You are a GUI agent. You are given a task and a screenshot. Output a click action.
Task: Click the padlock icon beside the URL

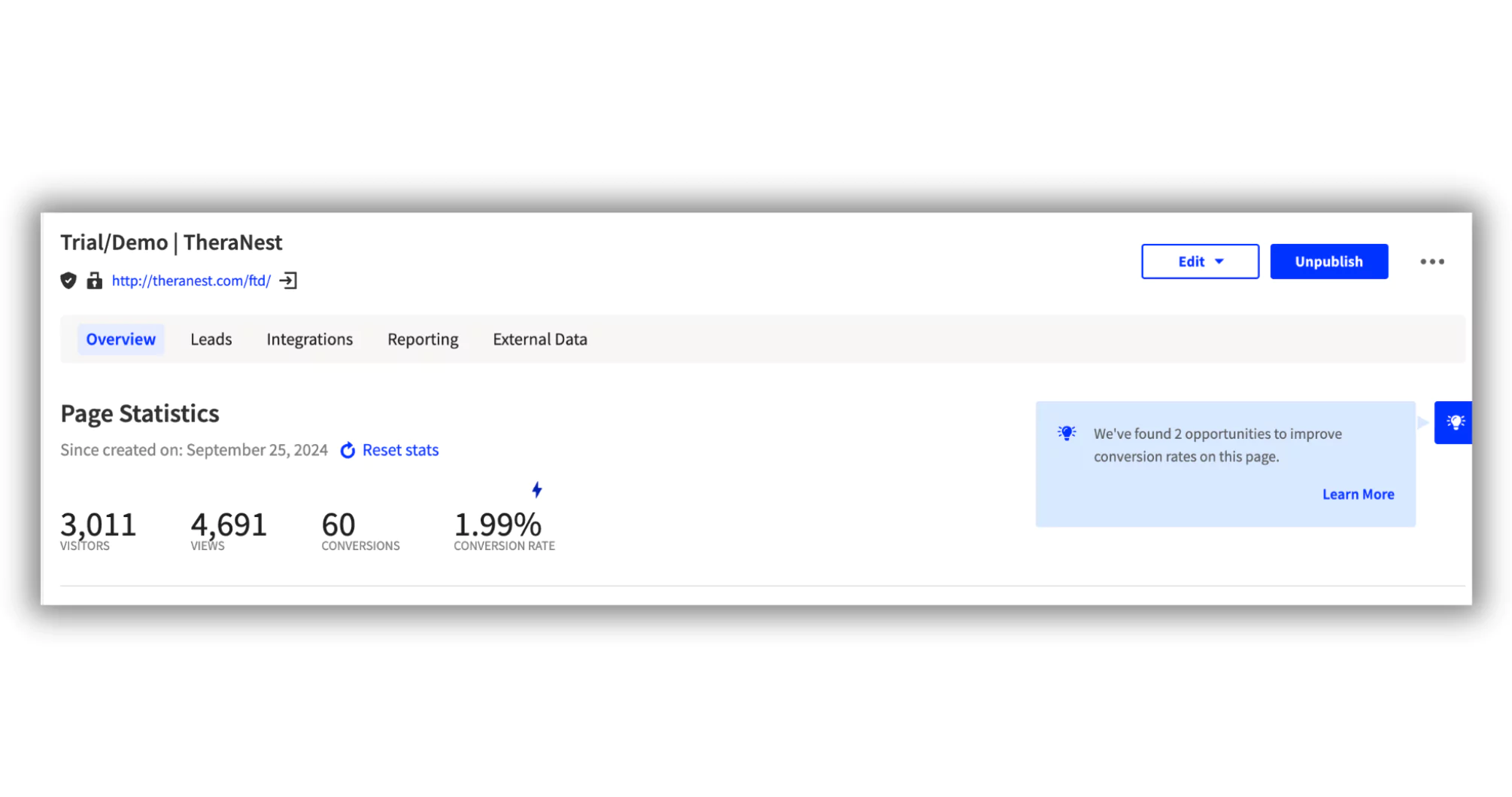94,281
